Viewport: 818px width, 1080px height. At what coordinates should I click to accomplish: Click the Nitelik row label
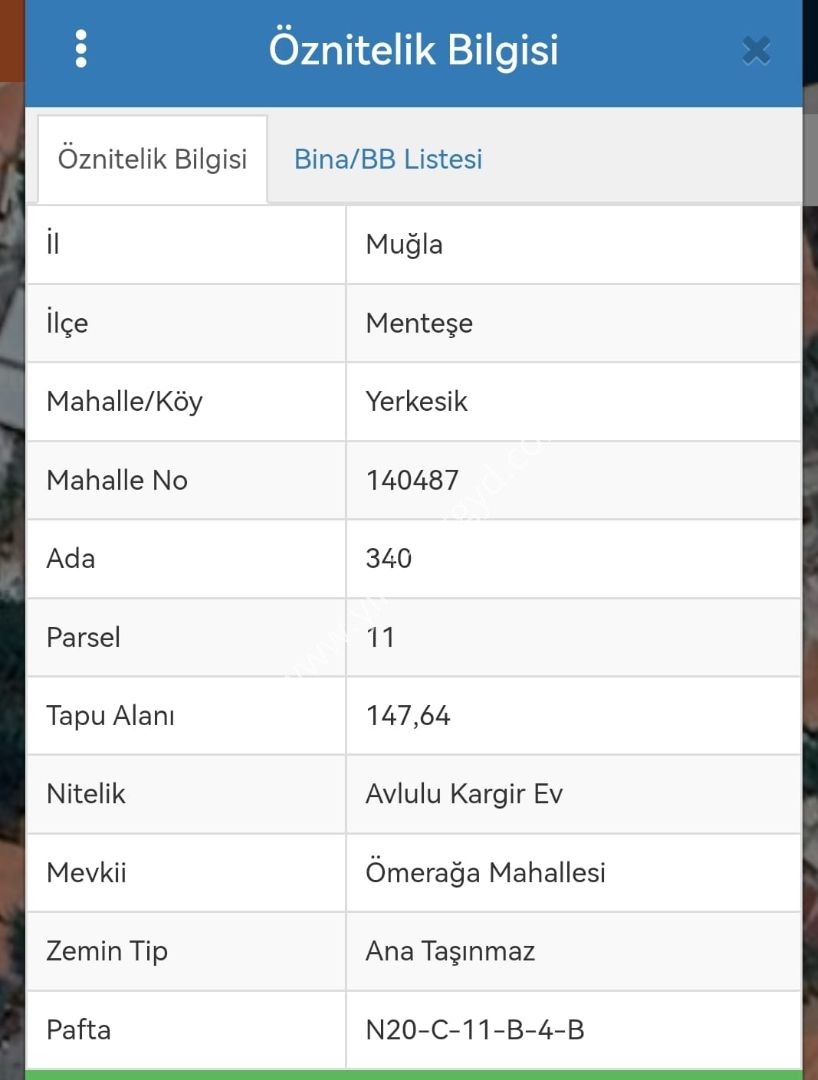coord(86,794)
